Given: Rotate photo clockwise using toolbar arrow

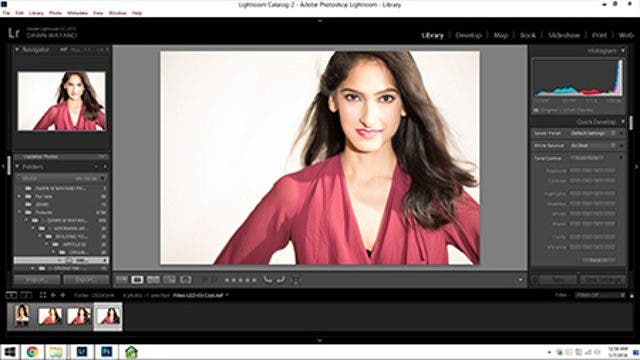Looking at the screenshot, I should click(281, 280).
